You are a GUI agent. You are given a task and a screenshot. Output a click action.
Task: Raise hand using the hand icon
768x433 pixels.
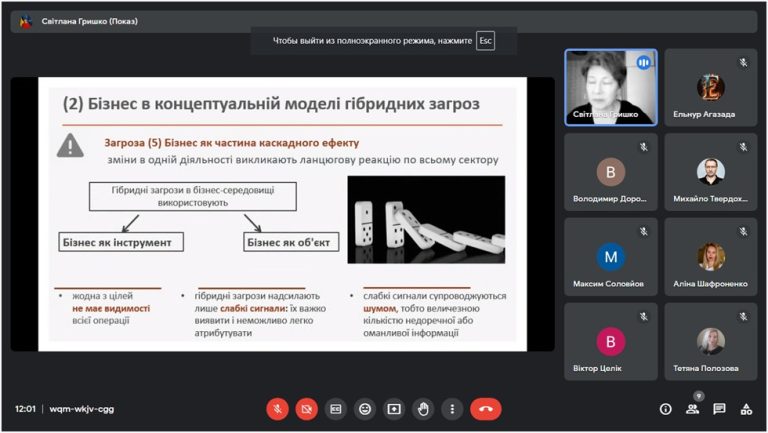click(423, 409)
